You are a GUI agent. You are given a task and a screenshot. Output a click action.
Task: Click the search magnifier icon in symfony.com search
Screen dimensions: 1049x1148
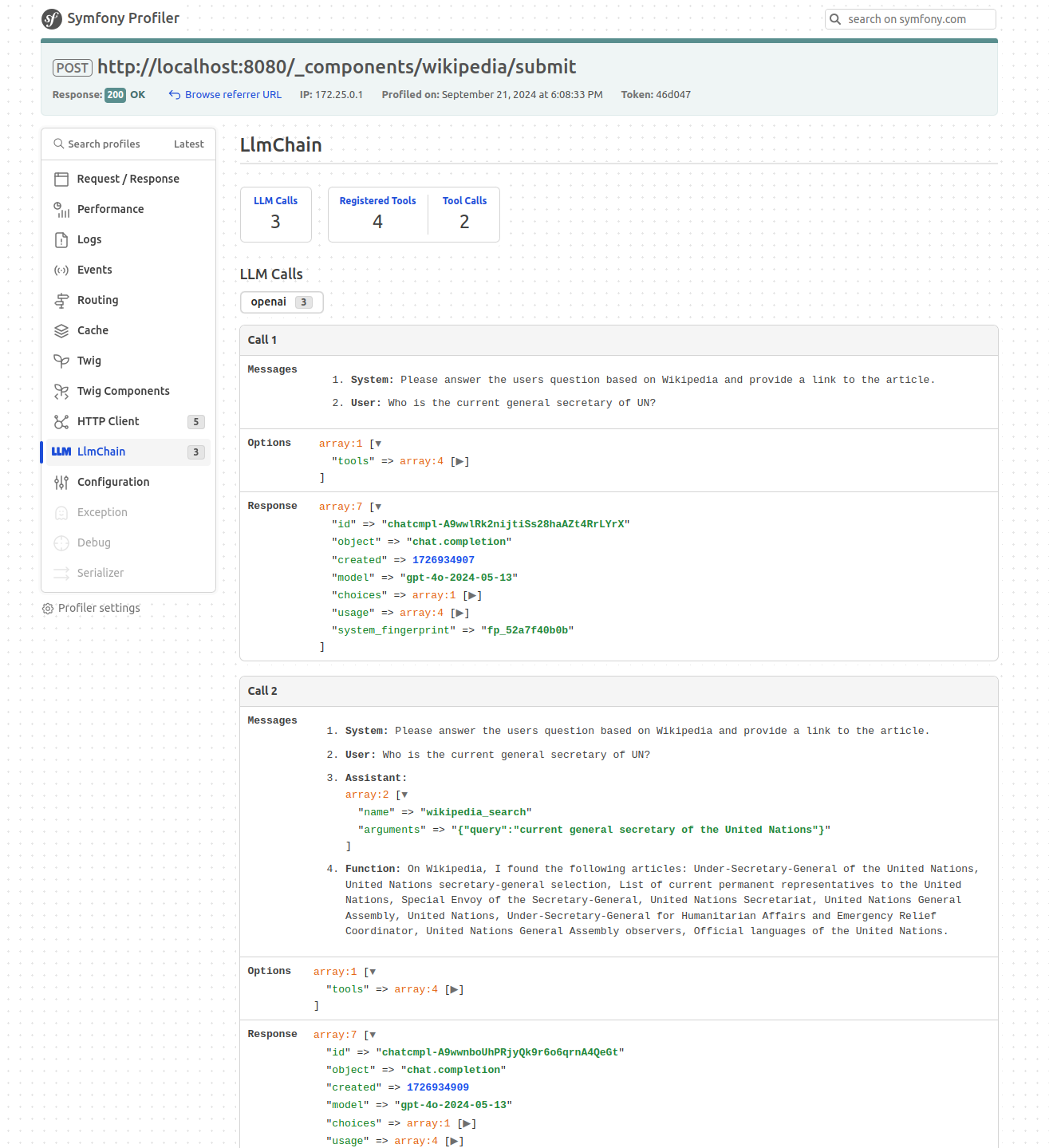(x=835, y=19)
